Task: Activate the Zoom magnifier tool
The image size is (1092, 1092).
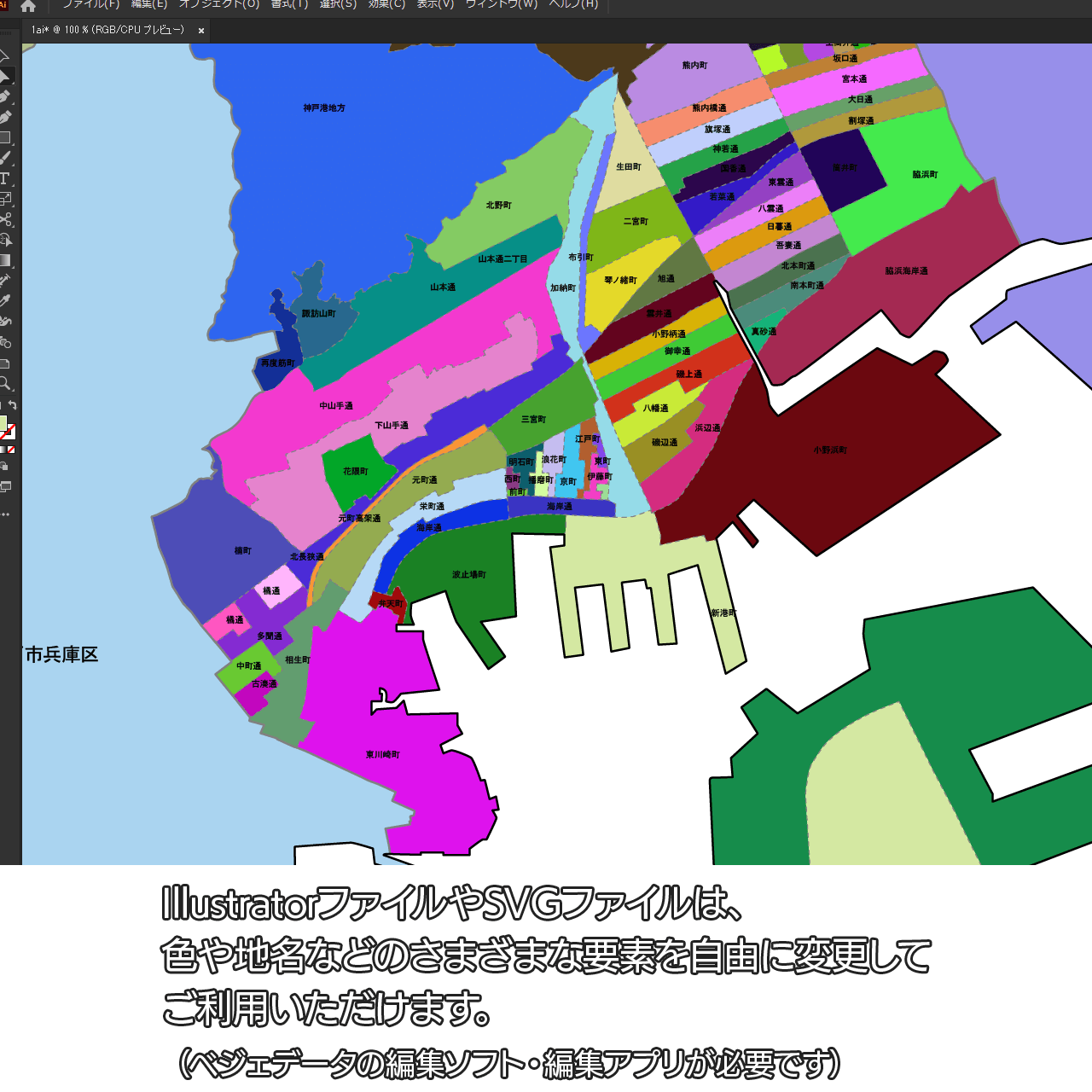Action: [5, 383]
